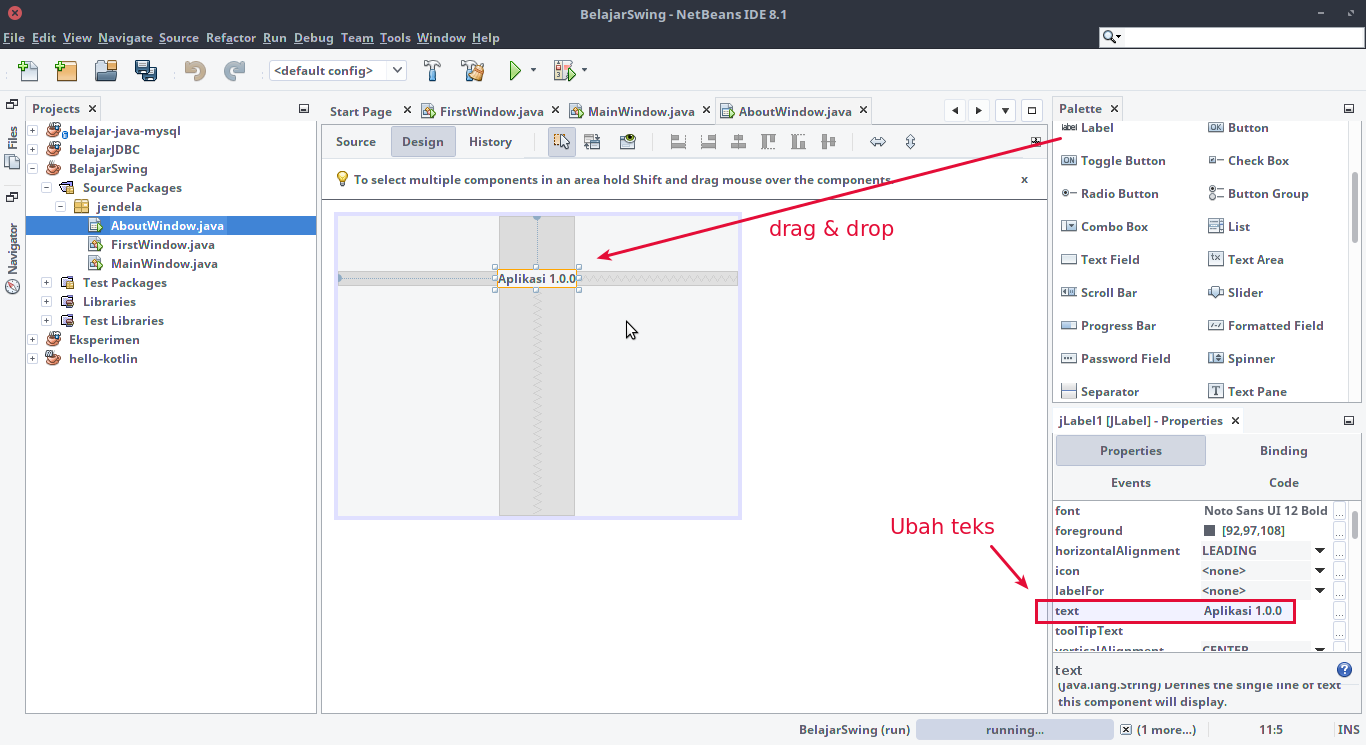
Task: Click the New File toolbar icon
Action: click(28, 71)
